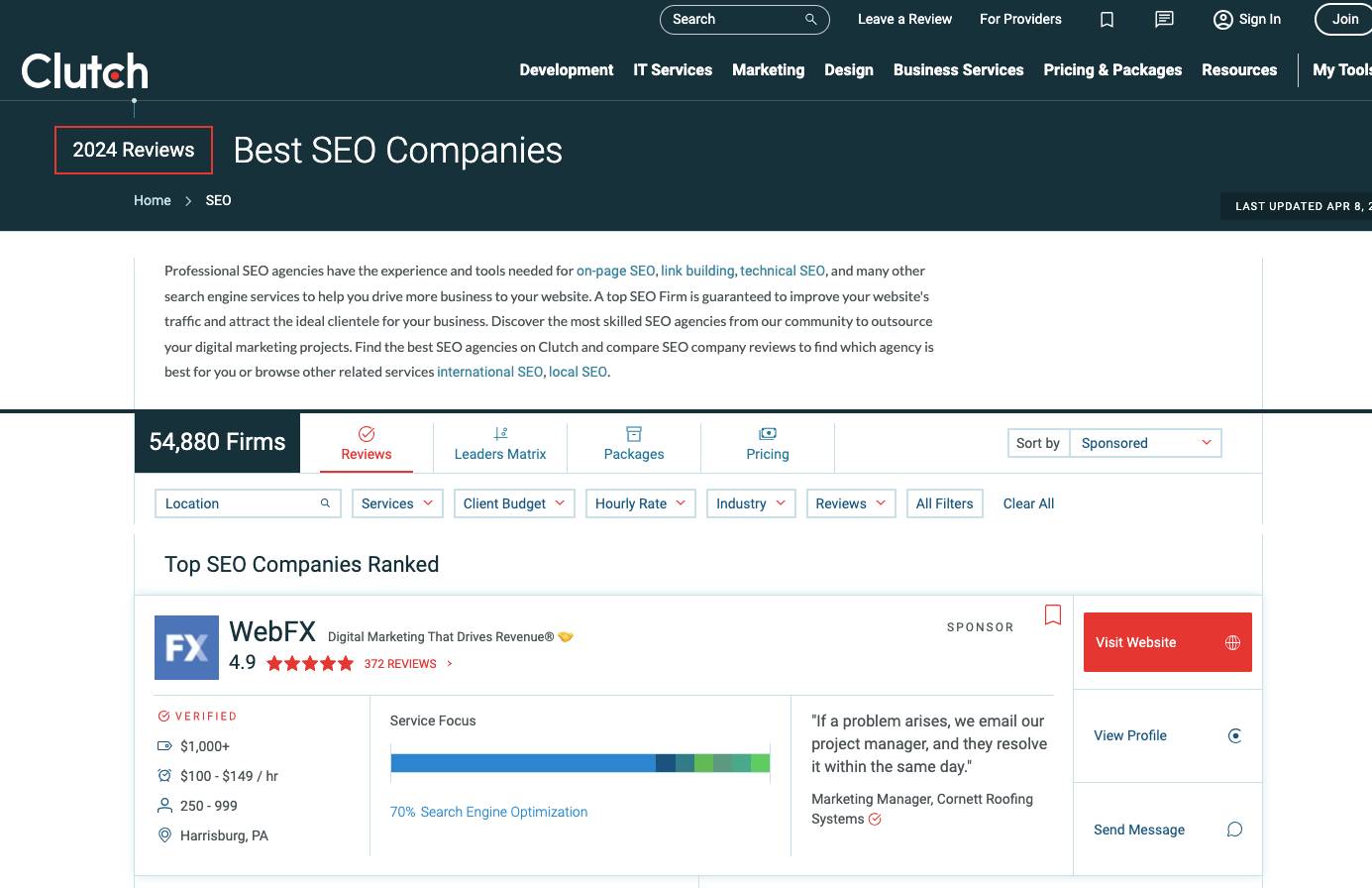Open the Sort by Sponsored dropdown
This screenshot has width=1372, height=888.
(1145, 443)
